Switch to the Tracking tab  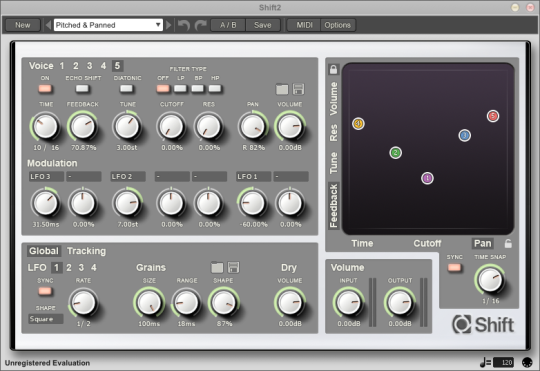(x=86, y=251)
